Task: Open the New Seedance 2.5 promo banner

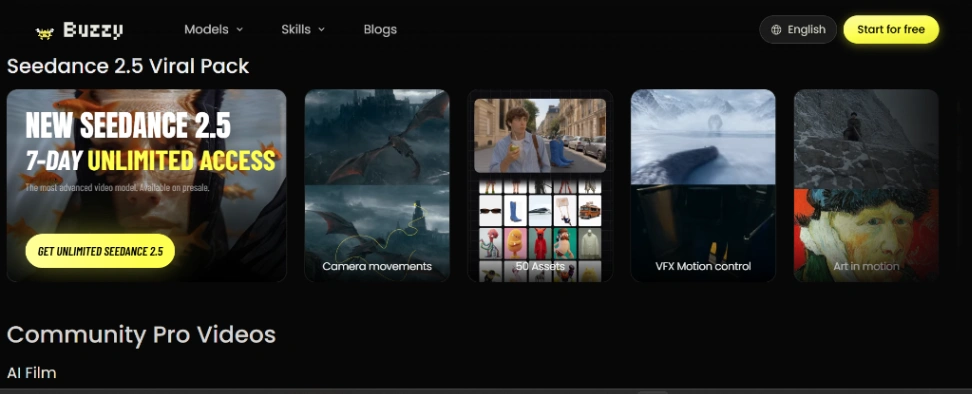Action: [146, 185]
